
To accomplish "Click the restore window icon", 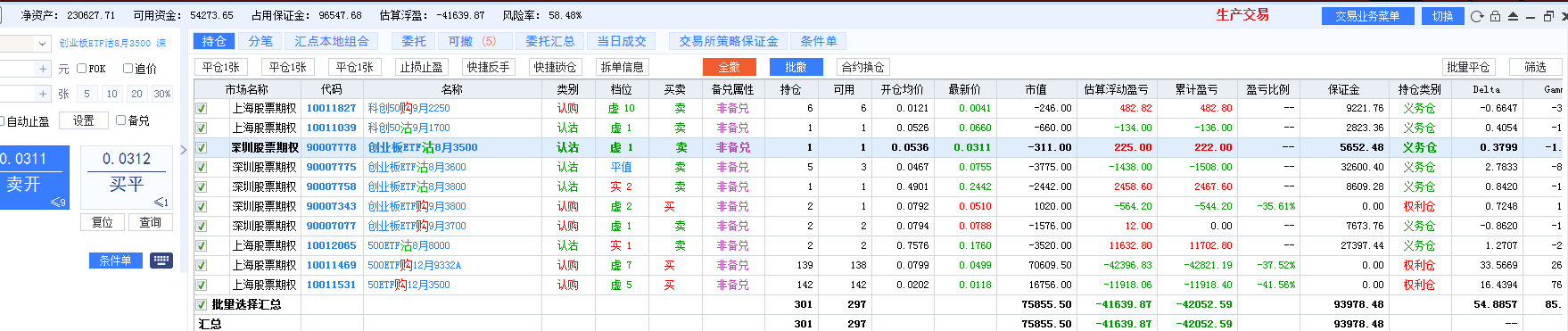I will [1549, 16].
